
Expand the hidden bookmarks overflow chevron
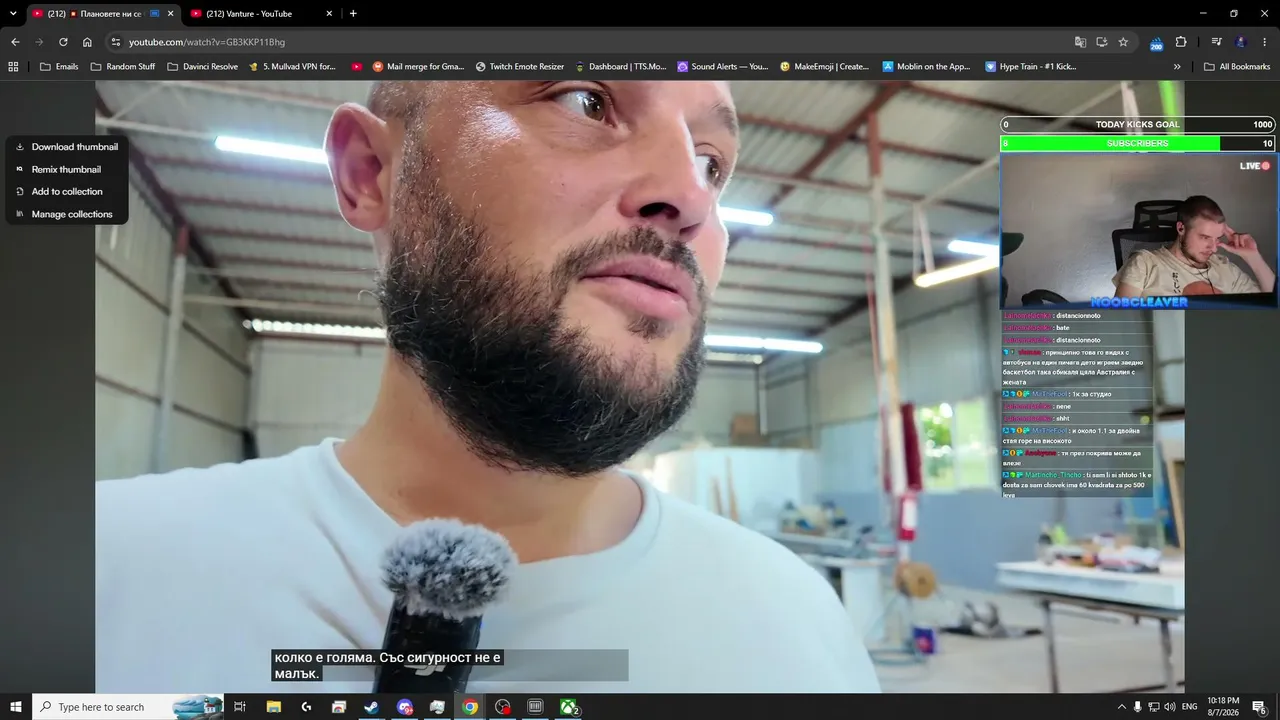1177,67
